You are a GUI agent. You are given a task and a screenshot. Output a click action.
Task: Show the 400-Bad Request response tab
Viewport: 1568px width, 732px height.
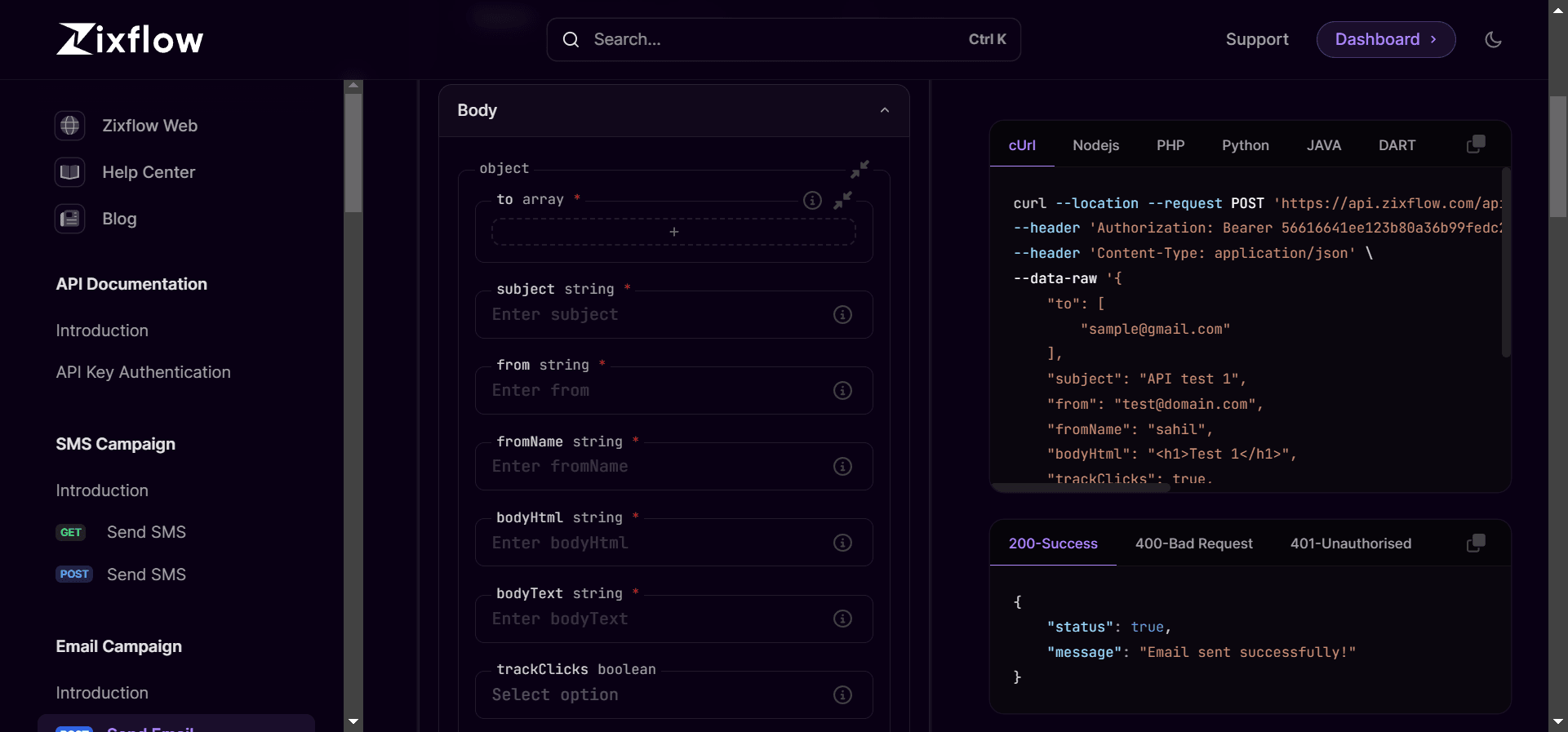[x=1193, y=543]
